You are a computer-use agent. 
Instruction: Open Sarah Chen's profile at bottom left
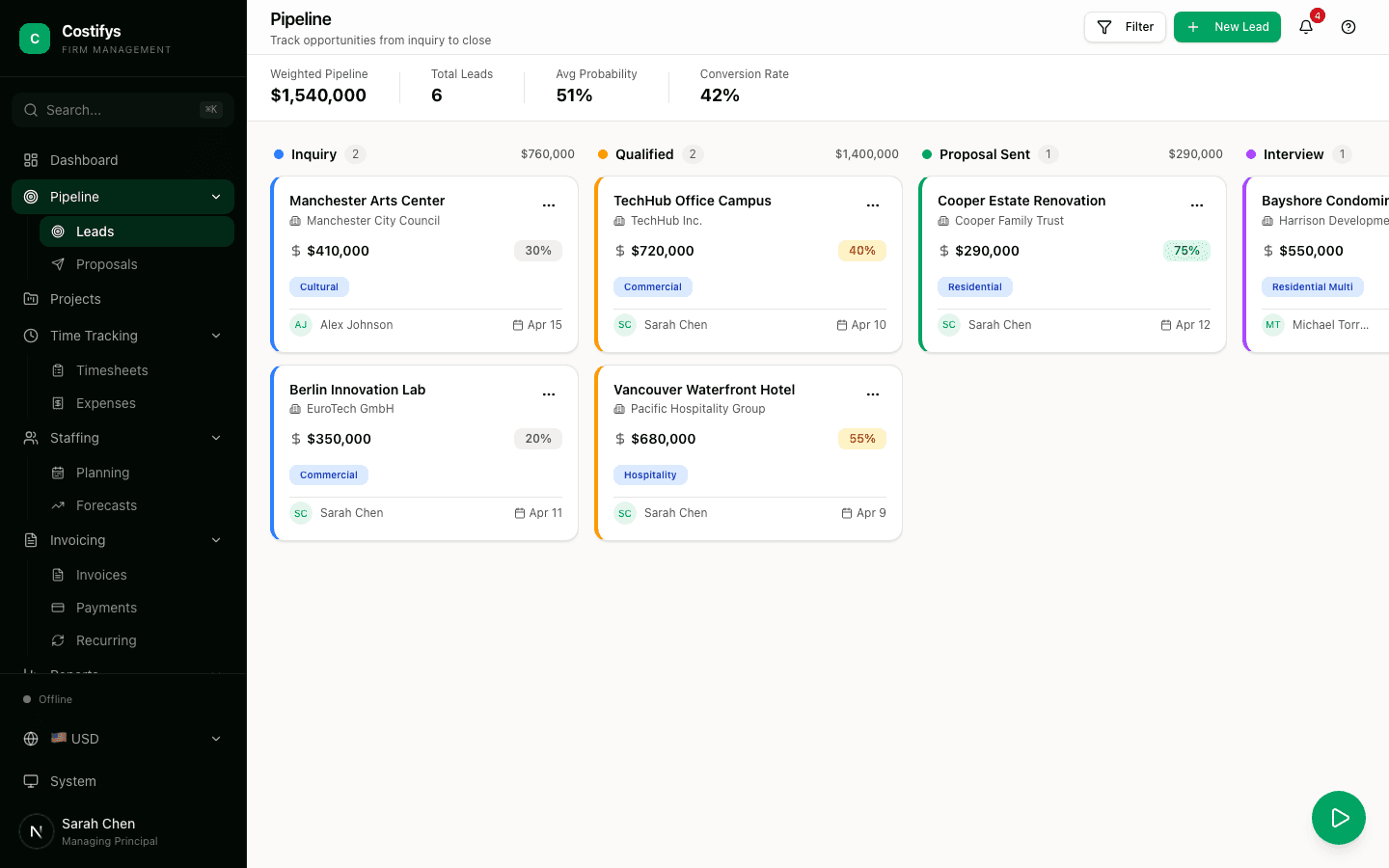98,830
